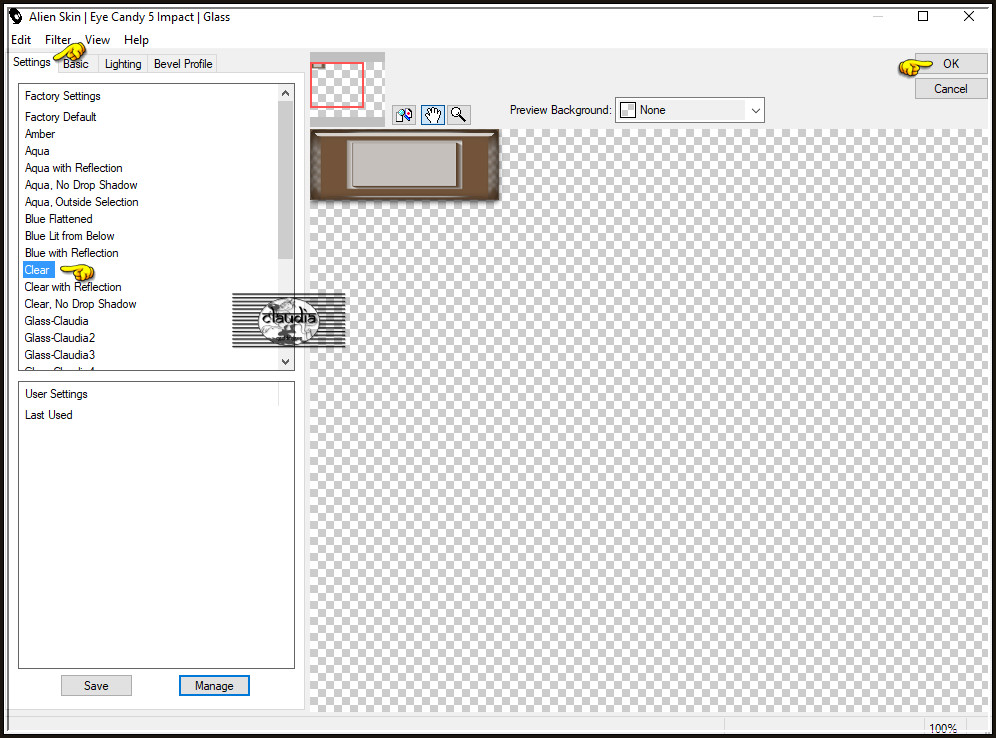Image resolution: width=996 pixels, height=738 pixels.
Task: Select the Aqua, No Drop Shadow preset
Action: coord(81,185)
